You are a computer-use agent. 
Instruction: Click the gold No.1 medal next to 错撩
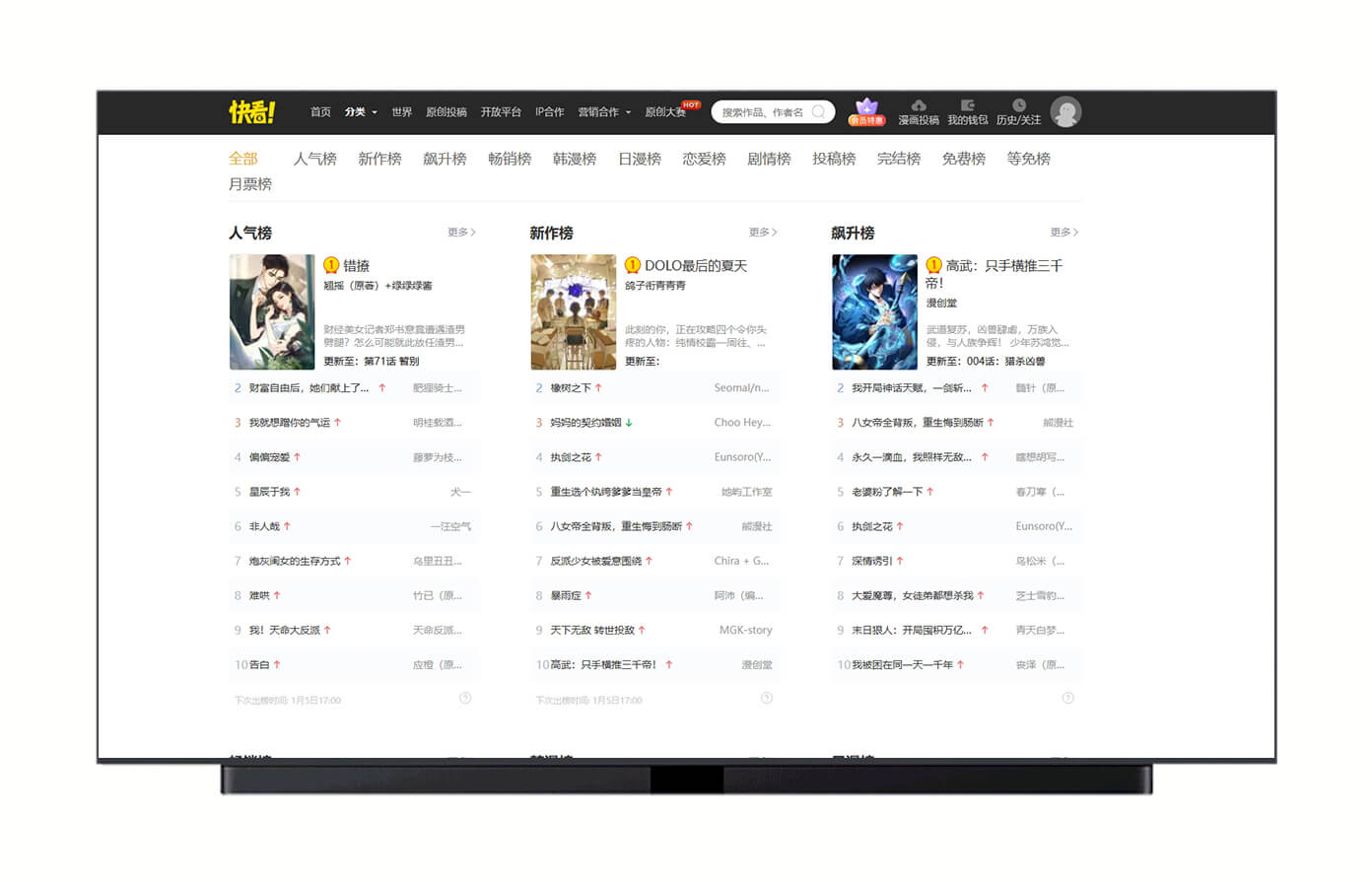333,264
